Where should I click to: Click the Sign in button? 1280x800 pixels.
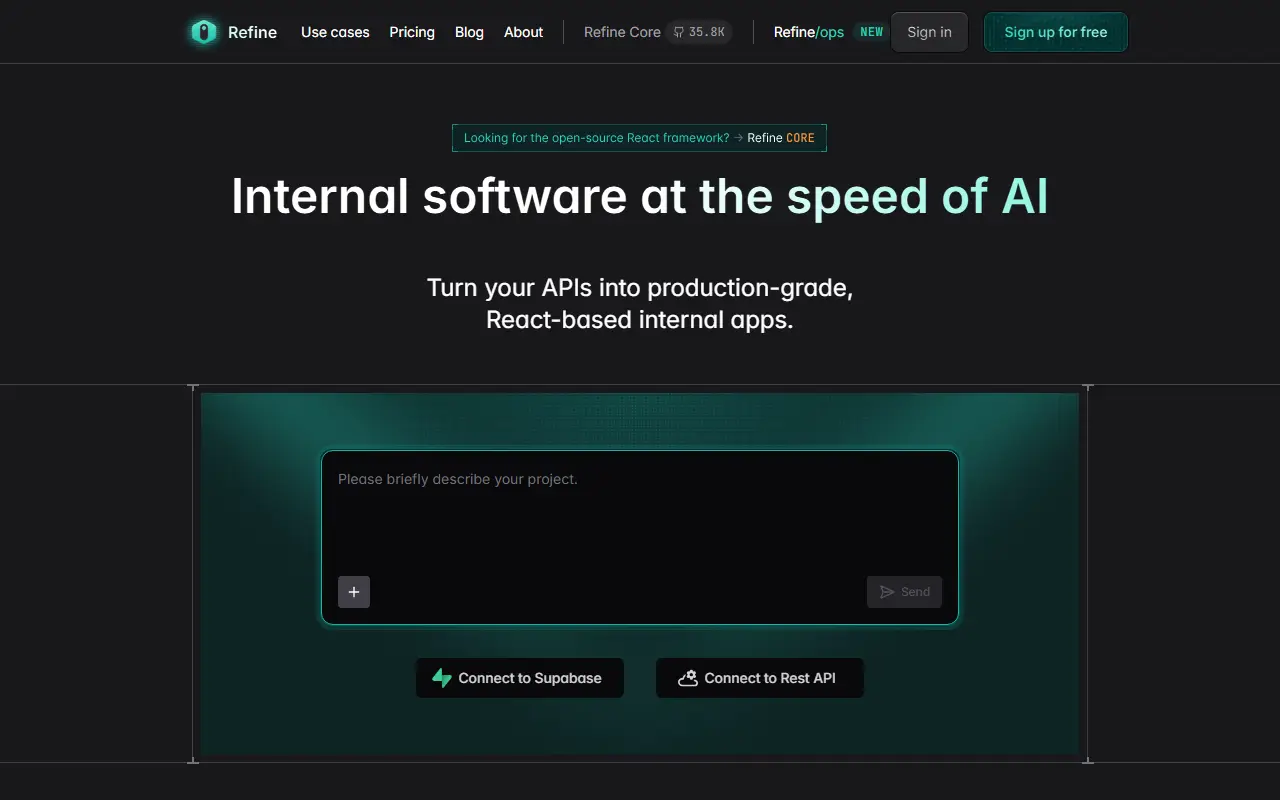point(929,32)
